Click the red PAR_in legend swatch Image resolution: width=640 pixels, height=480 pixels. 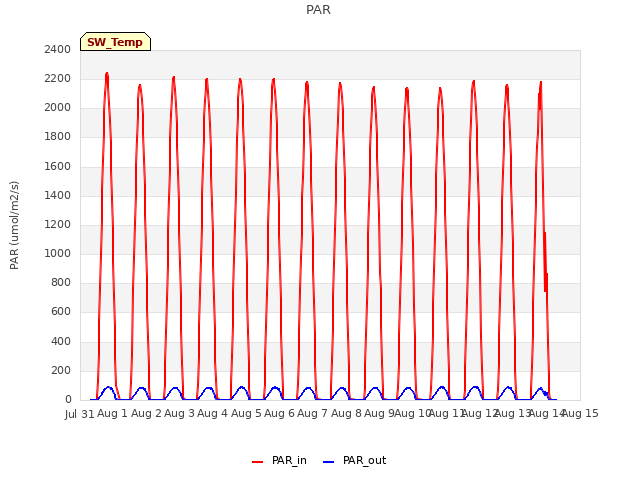tap(258, 462)
